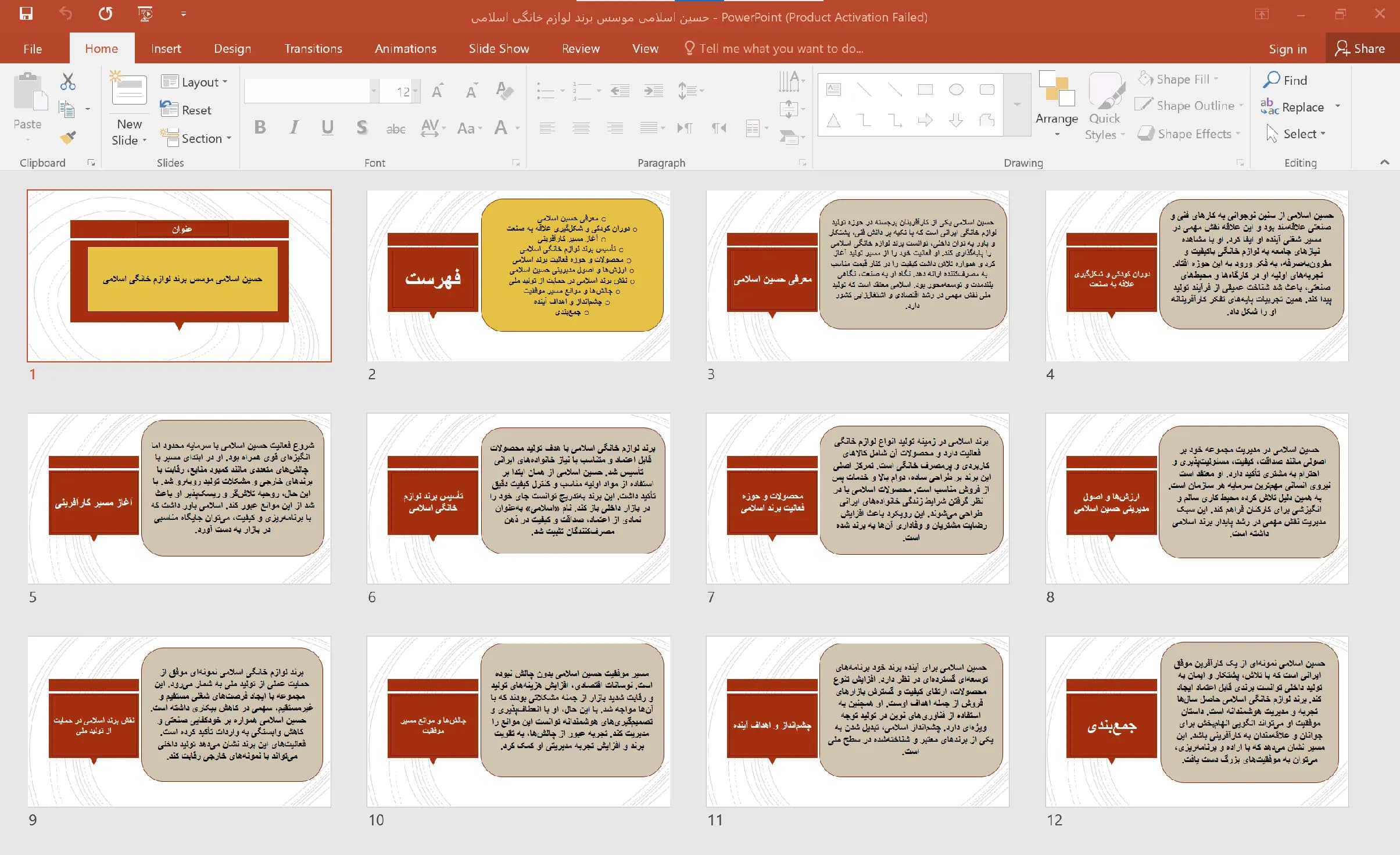
Task: Click the Save icon in the title bar
Action: point(26,14)
